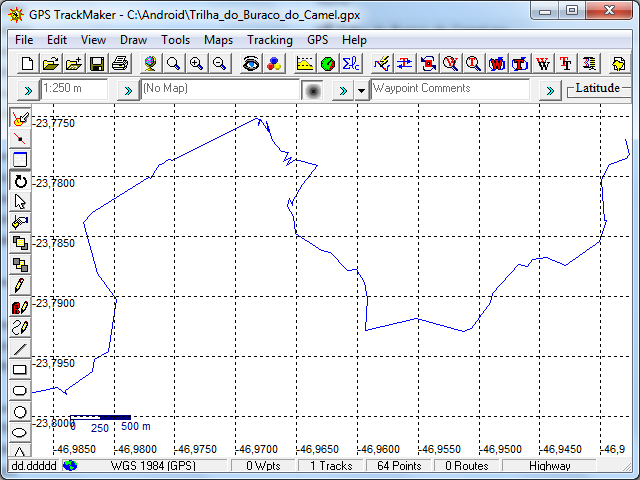
Task: Click the dd.ddddd coordinate format button
Action: [x=34, y=466]
